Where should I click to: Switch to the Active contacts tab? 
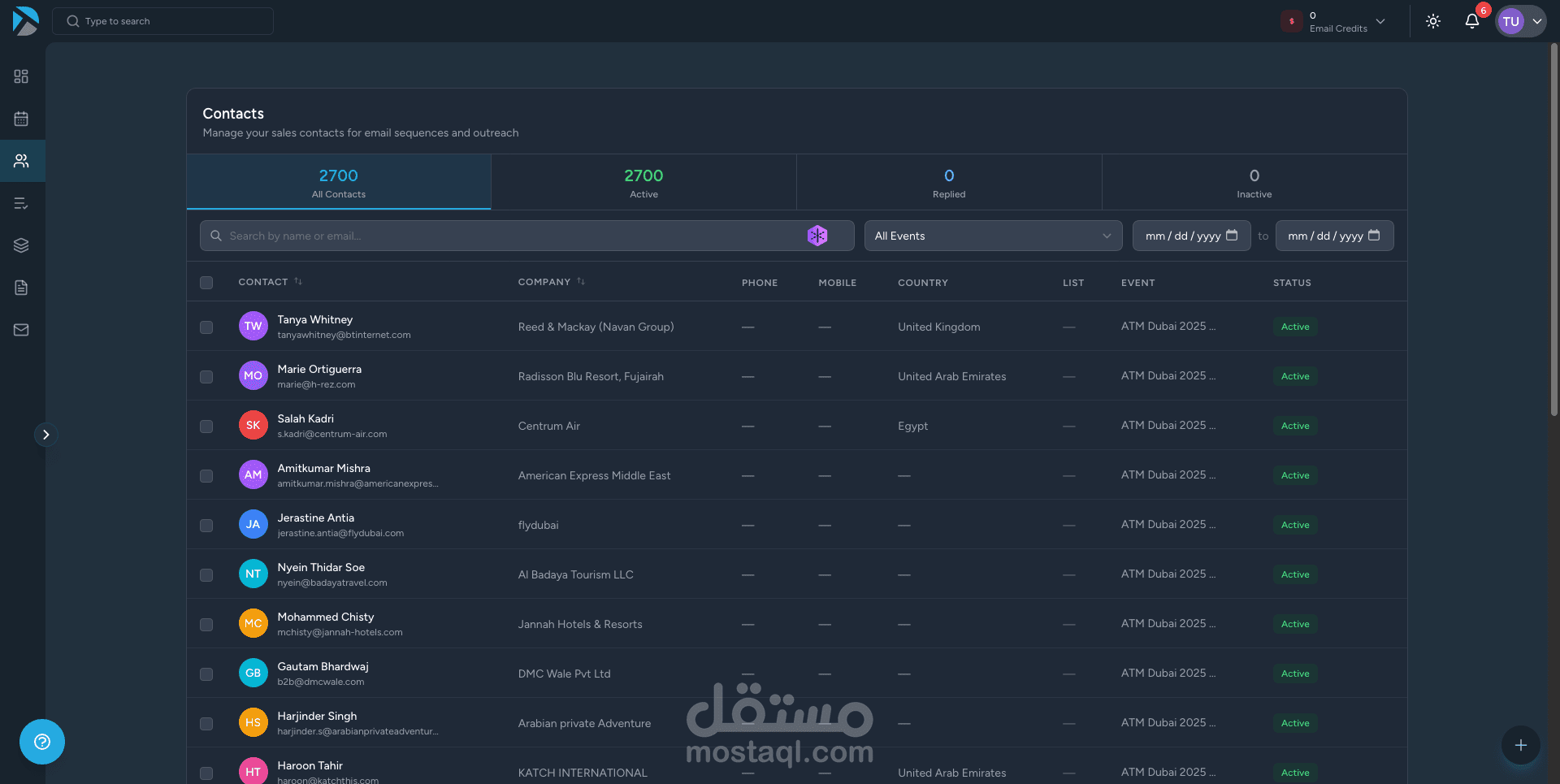(x=643, y=183)
